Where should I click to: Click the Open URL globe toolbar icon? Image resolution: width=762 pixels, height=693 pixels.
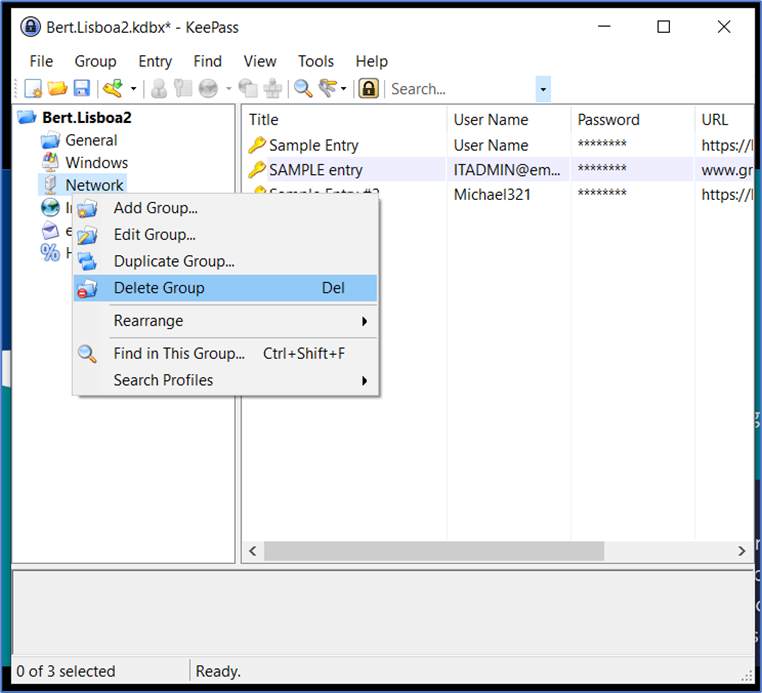208,89
